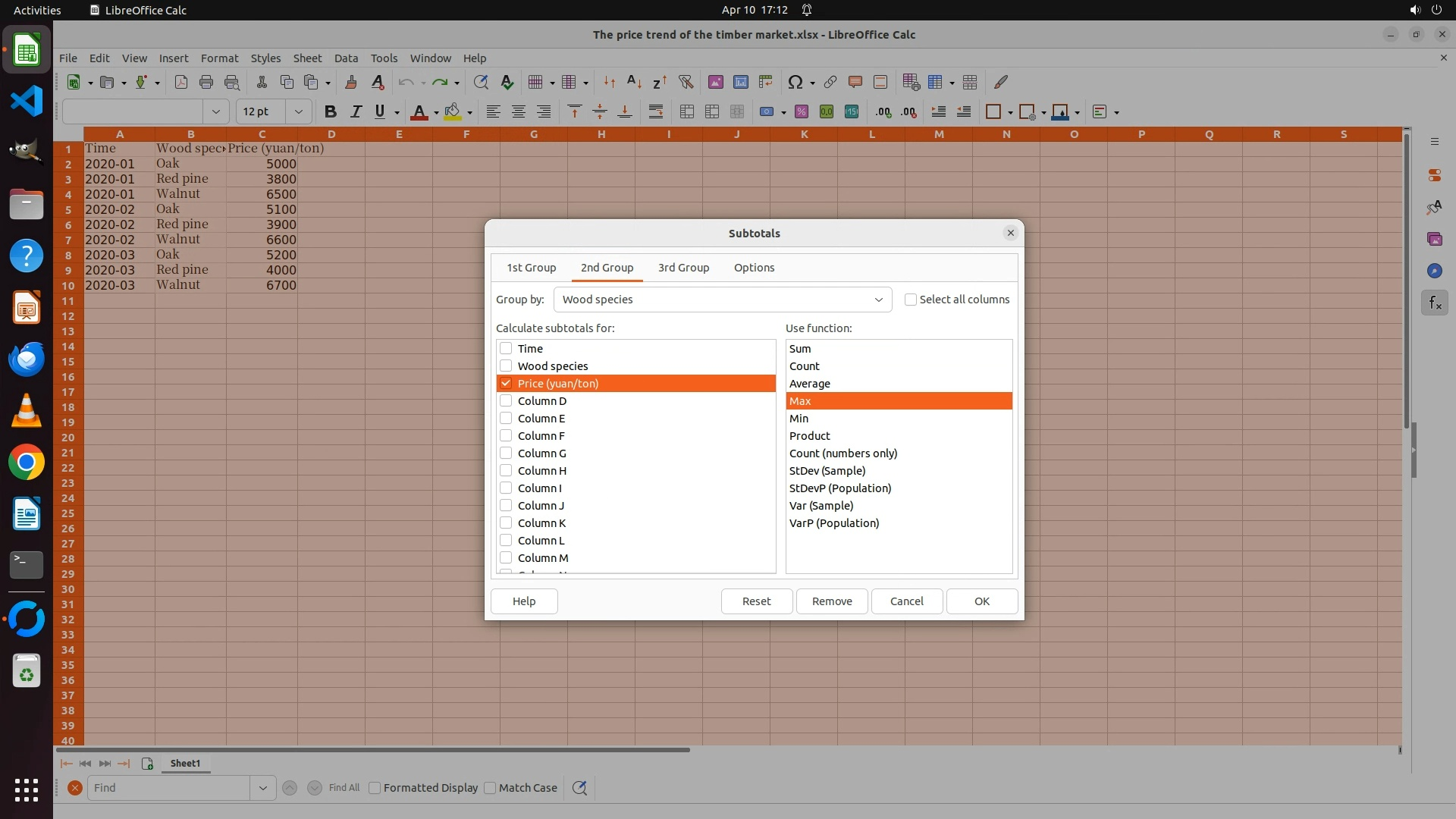
Task: Click the Bold formatting icon
Action: [x=330, y=112]
